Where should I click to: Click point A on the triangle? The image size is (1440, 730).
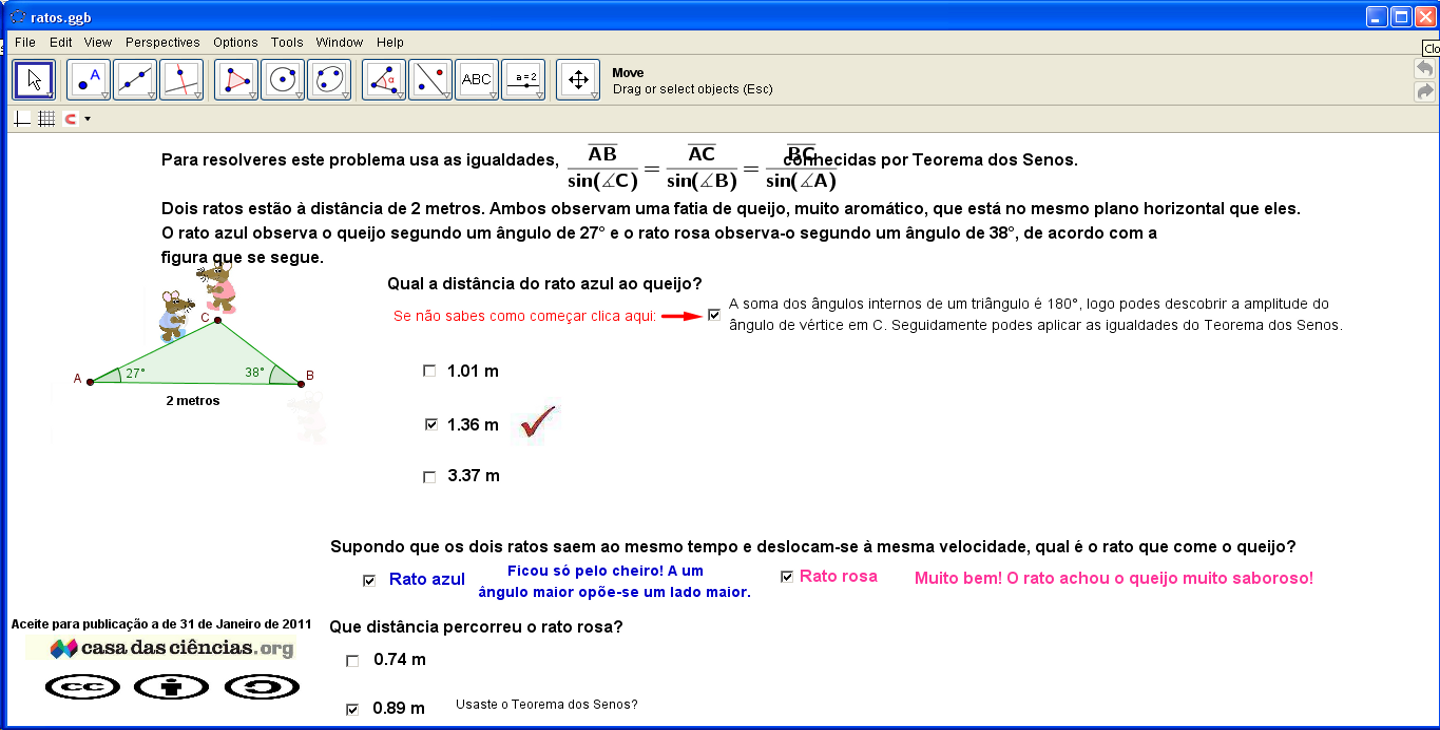point(90,382)
